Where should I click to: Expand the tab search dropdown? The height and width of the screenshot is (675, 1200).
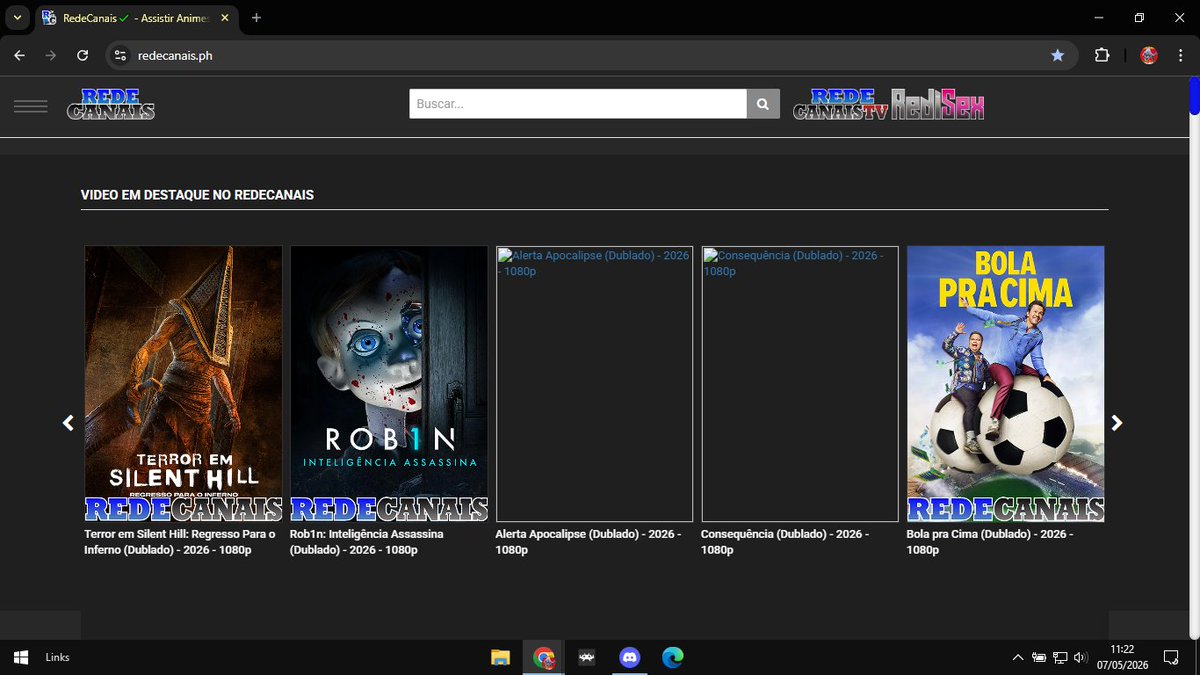tap(17, 18)
